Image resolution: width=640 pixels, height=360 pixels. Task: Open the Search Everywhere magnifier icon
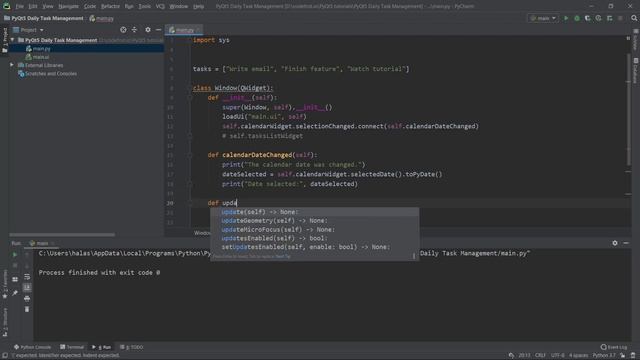[634, 18]
